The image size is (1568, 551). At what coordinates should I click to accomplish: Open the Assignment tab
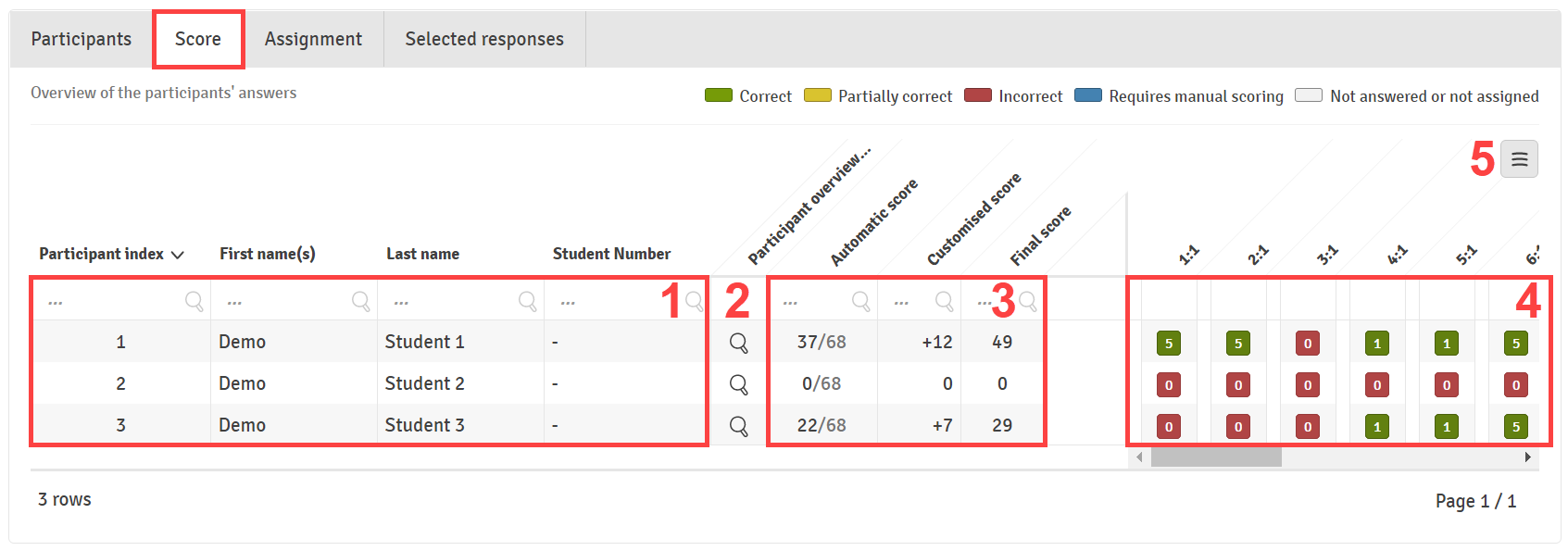click(x=313, y=39)
